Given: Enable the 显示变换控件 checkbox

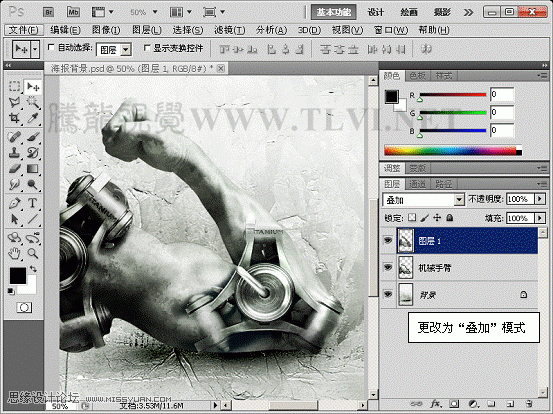Looking at the screenshot, I should click(147, 47).
